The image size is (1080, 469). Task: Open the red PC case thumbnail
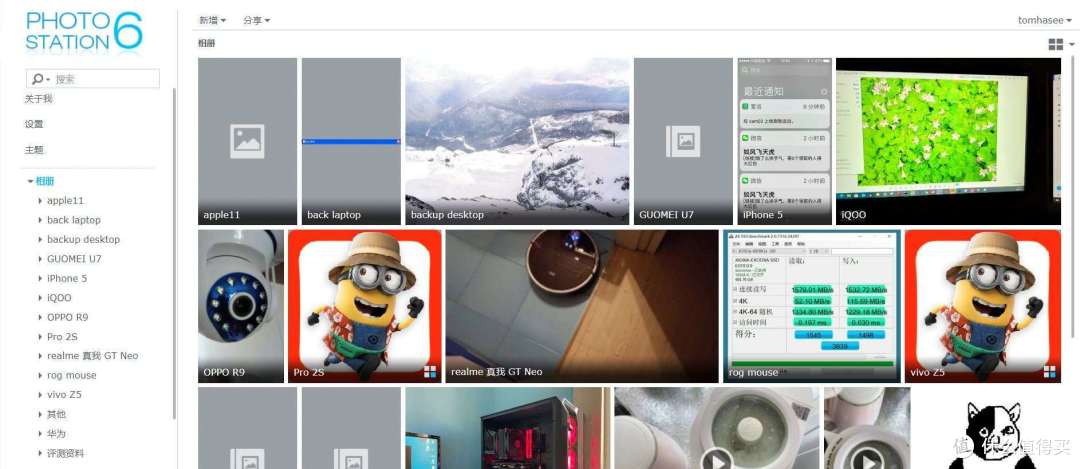pyautogui.click(x=508, y=428)
